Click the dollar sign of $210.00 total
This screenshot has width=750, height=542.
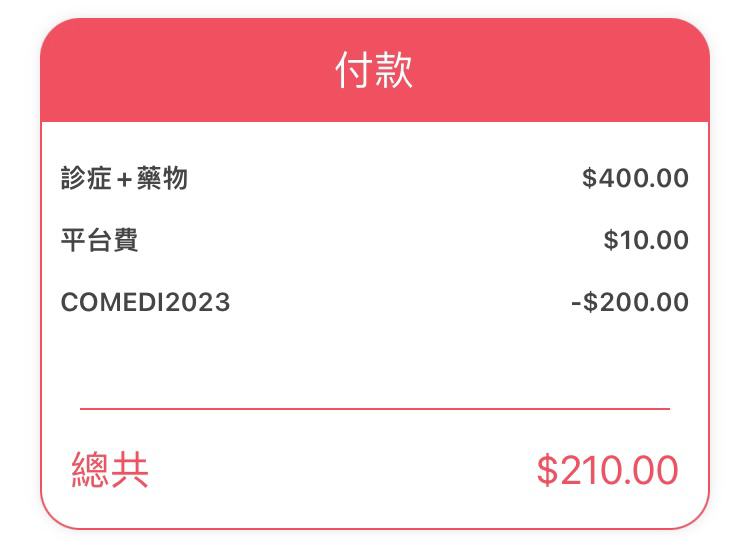tap(547, 470)
